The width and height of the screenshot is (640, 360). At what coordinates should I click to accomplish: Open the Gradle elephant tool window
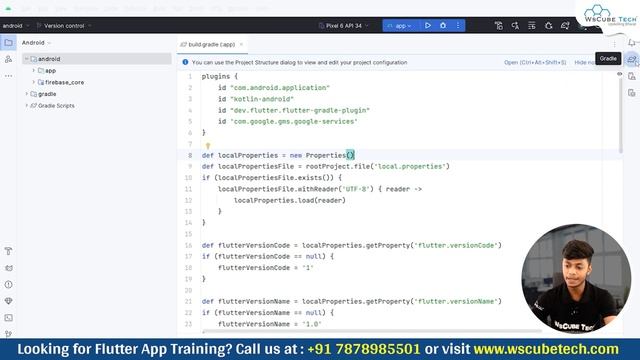tap(632, 60)
